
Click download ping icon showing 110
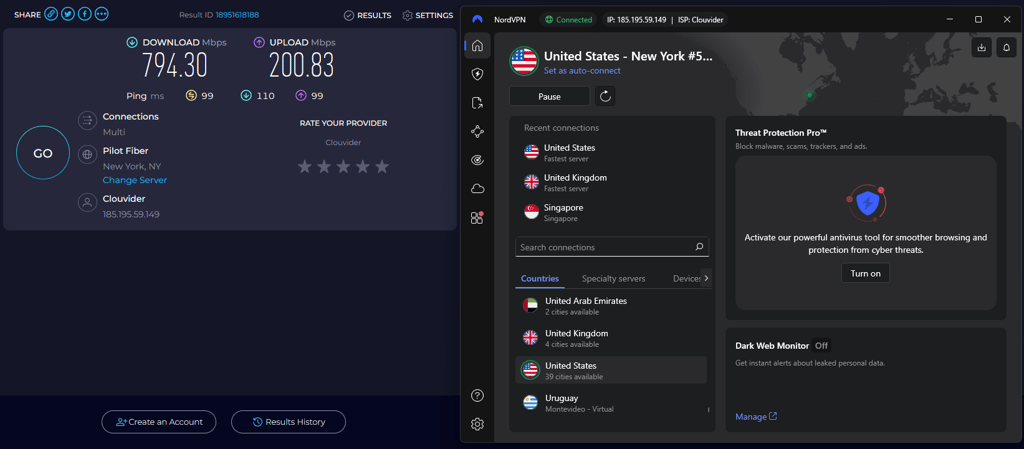coord(246,96)
